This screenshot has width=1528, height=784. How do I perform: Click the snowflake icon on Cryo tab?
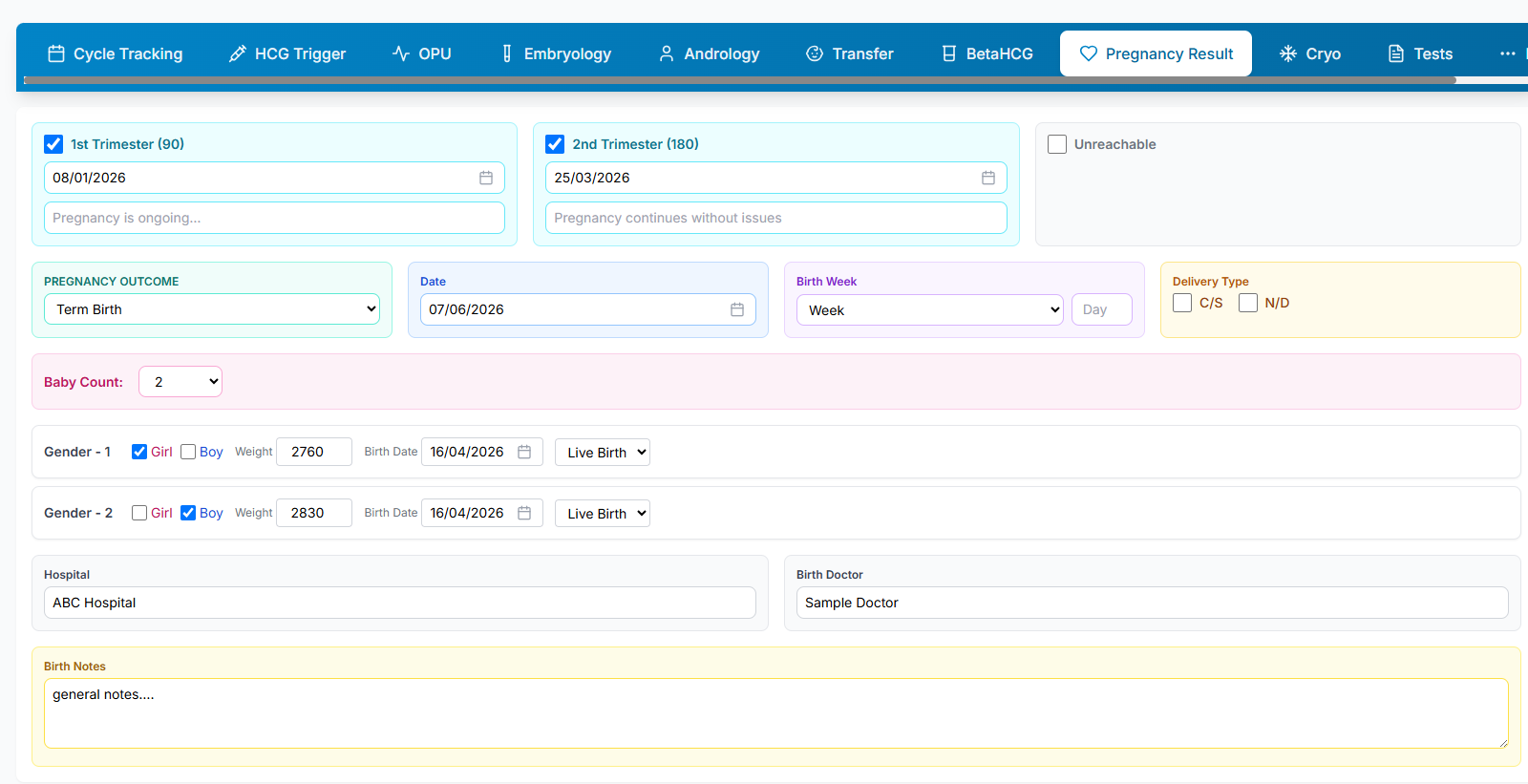coord(1288,53)
